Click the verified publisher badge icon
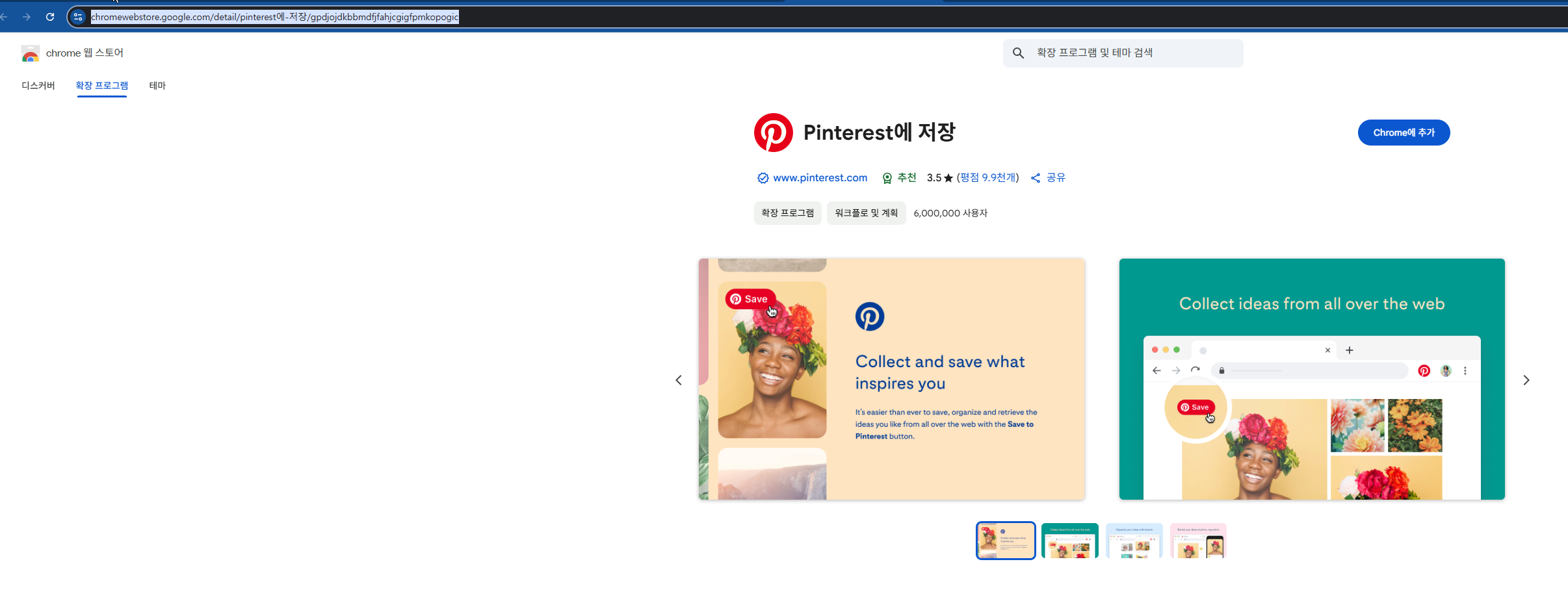This screenshot has width=1568, height=590. pos(763,178)
